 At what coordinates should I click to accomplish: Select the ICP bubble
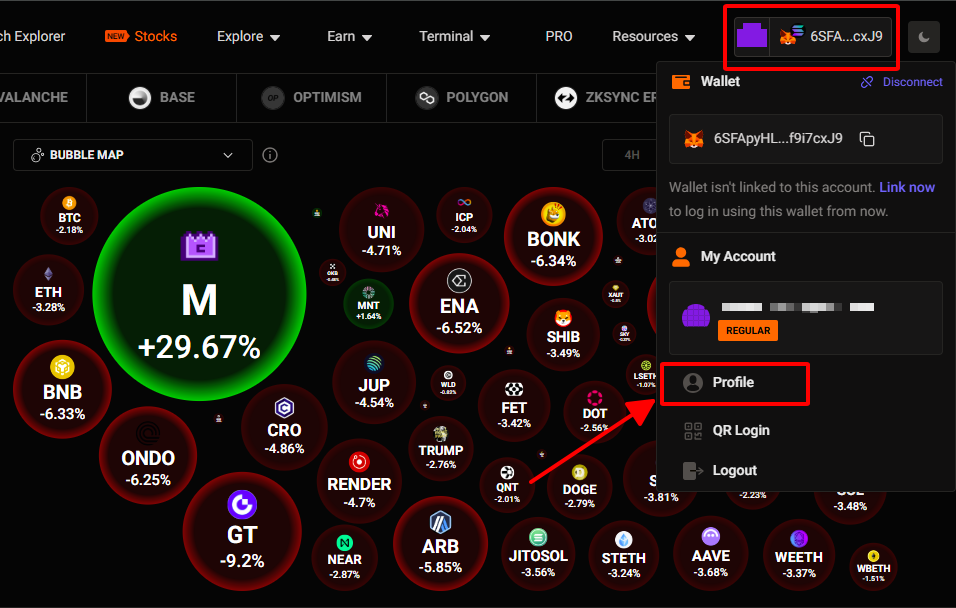click(x=464, y=215)
